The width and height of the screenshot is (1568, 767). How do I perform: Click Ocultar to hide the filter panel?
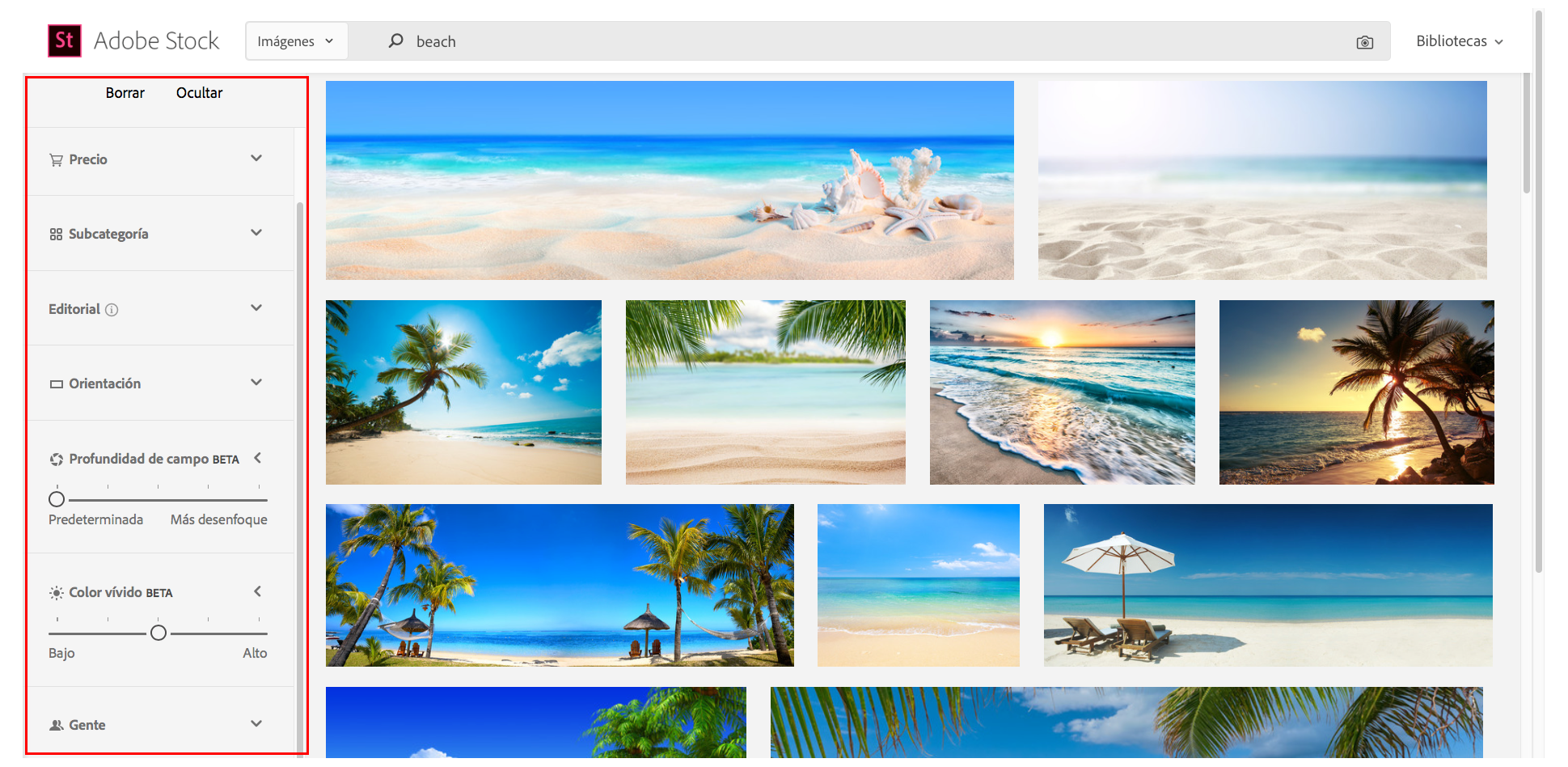coord(199,93)
